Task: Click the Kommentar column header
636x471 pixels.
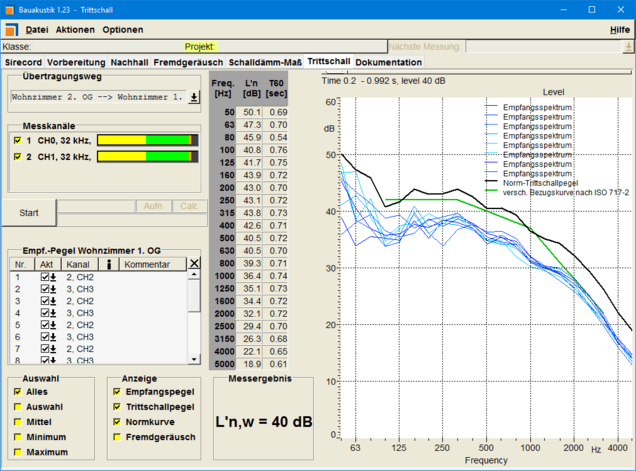Action: 153,264
